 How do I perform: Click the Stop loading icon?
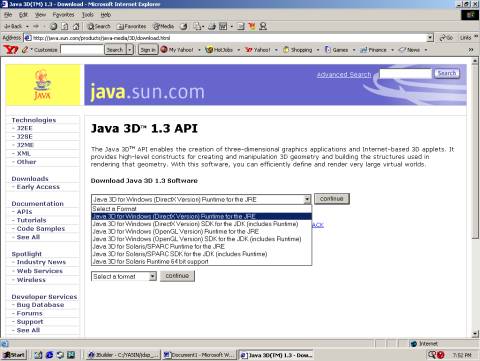click(53, 26)
